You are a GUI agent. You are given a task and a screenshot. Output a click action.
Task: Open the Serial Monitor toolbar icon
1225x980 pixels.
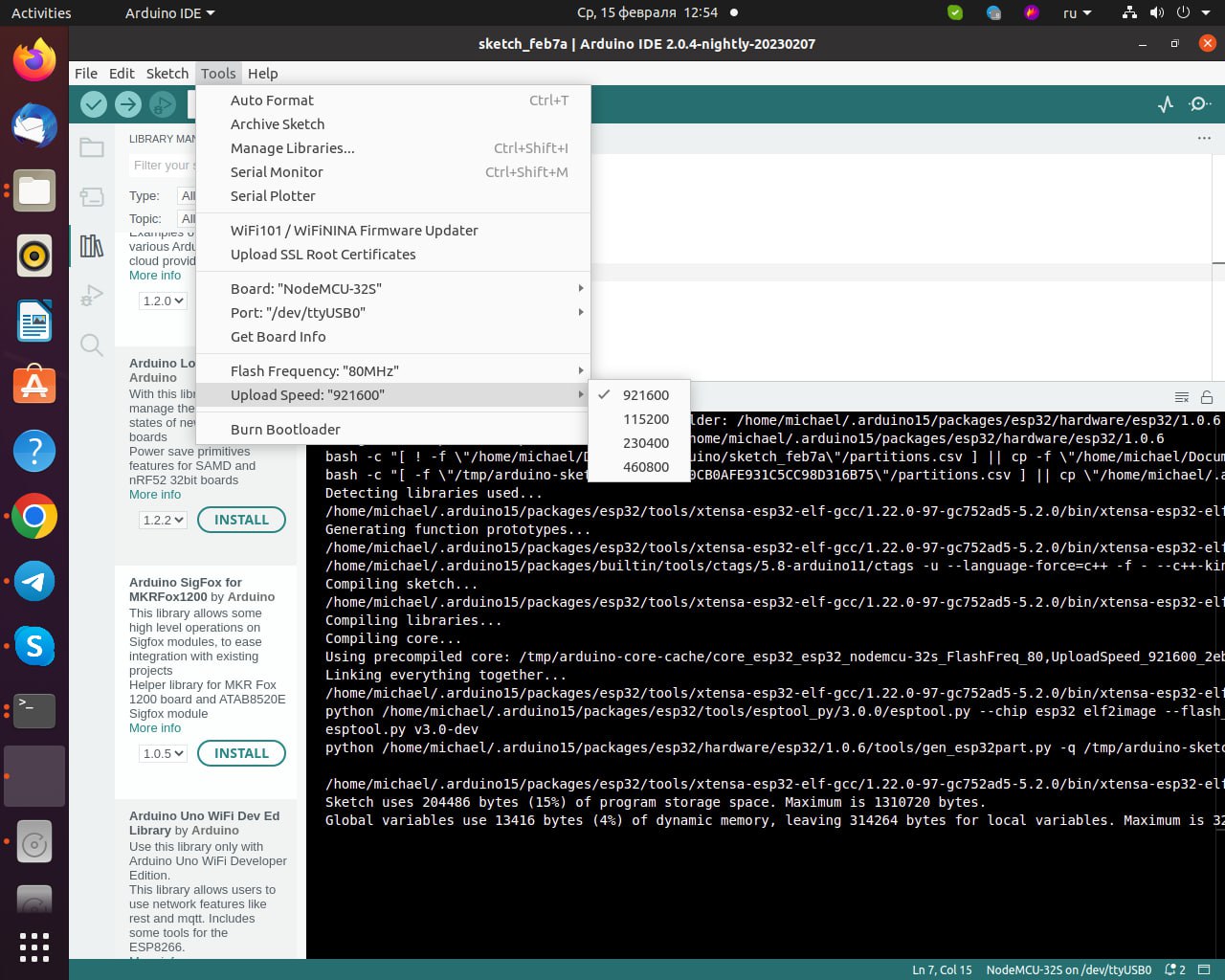[1199, 104]
